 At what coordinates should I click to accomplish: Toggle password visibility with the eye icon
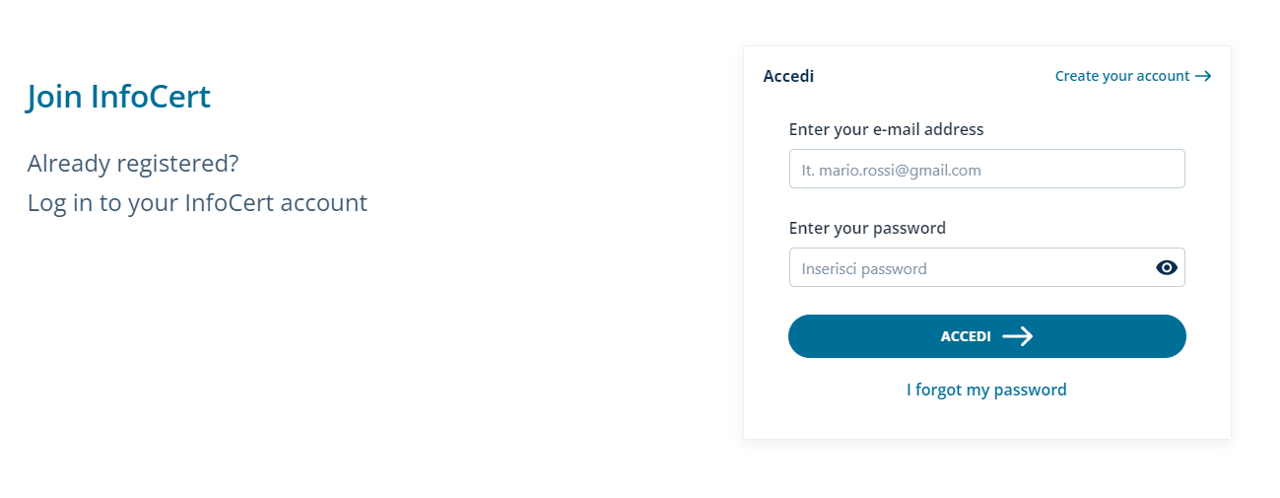pyautogui.click(x=1166, y=268)
